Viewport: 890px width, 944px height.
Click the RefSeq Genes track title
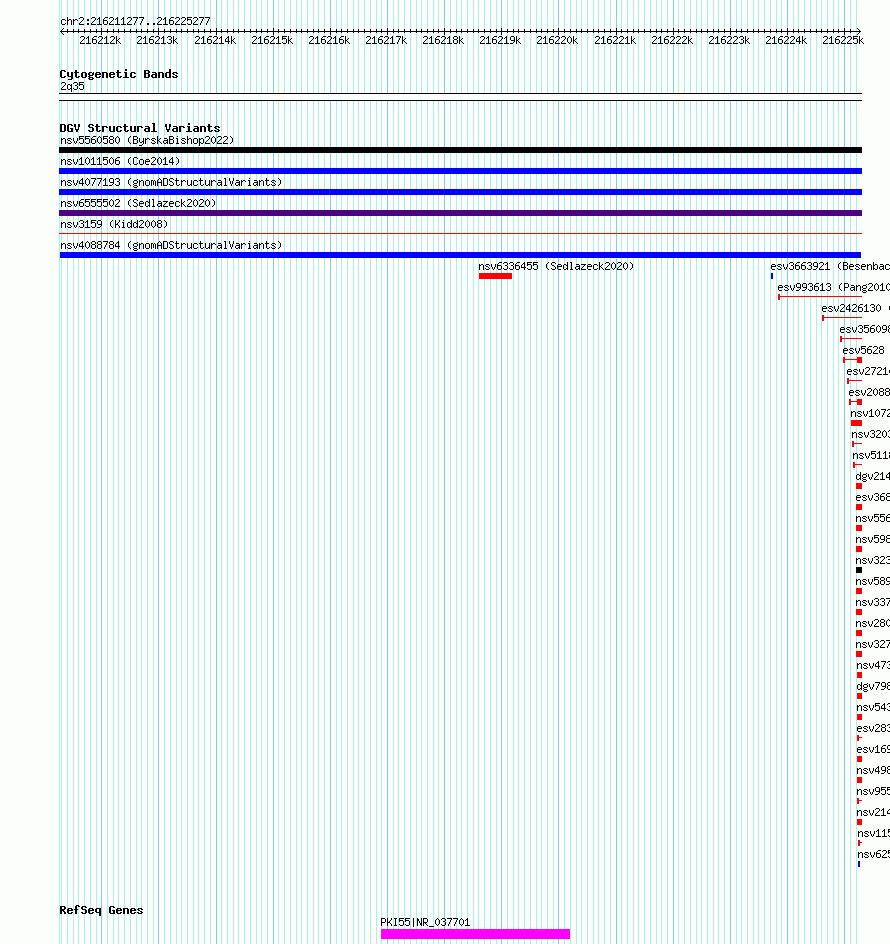coord(101,910)
